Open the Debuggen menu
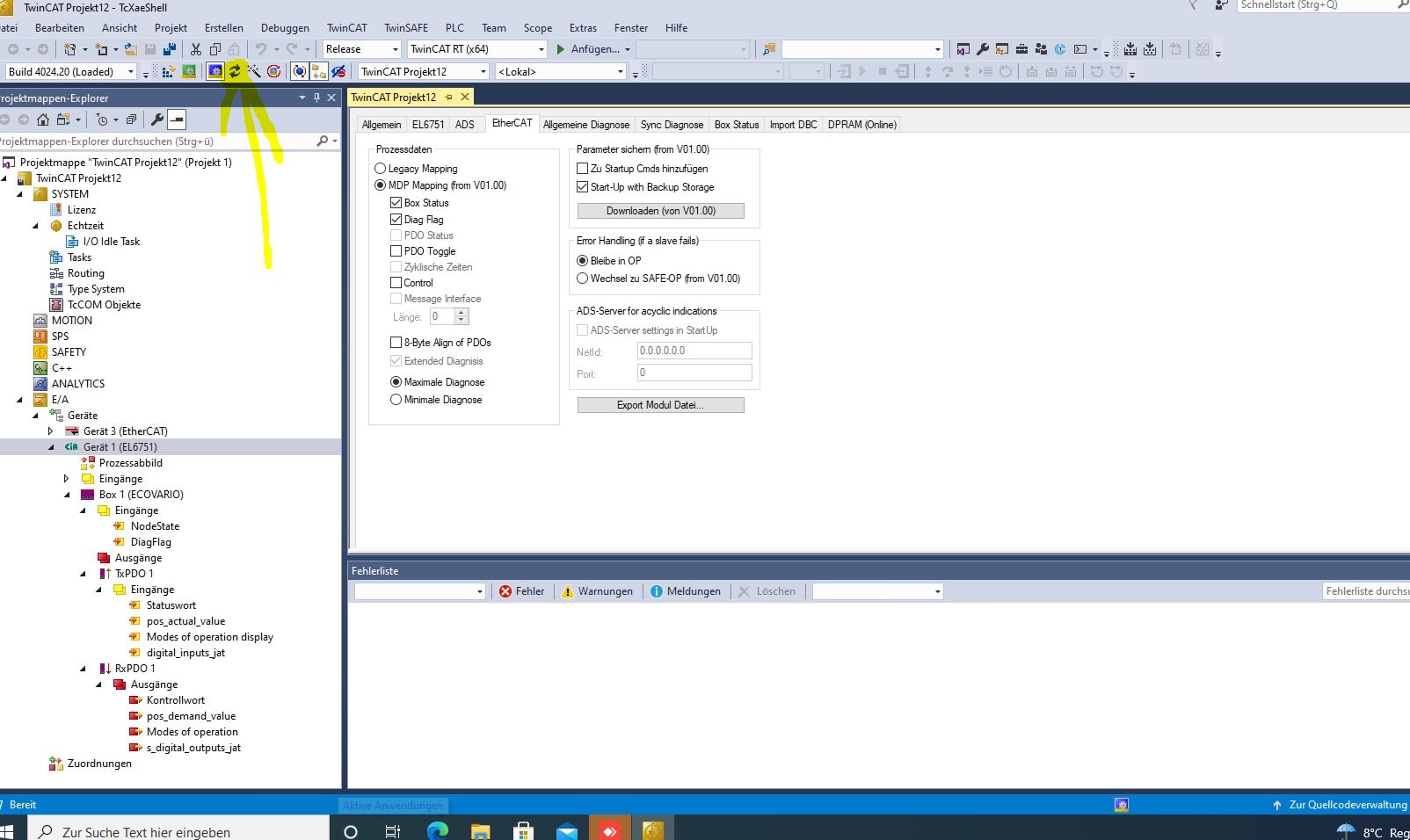 coord(285,28)
